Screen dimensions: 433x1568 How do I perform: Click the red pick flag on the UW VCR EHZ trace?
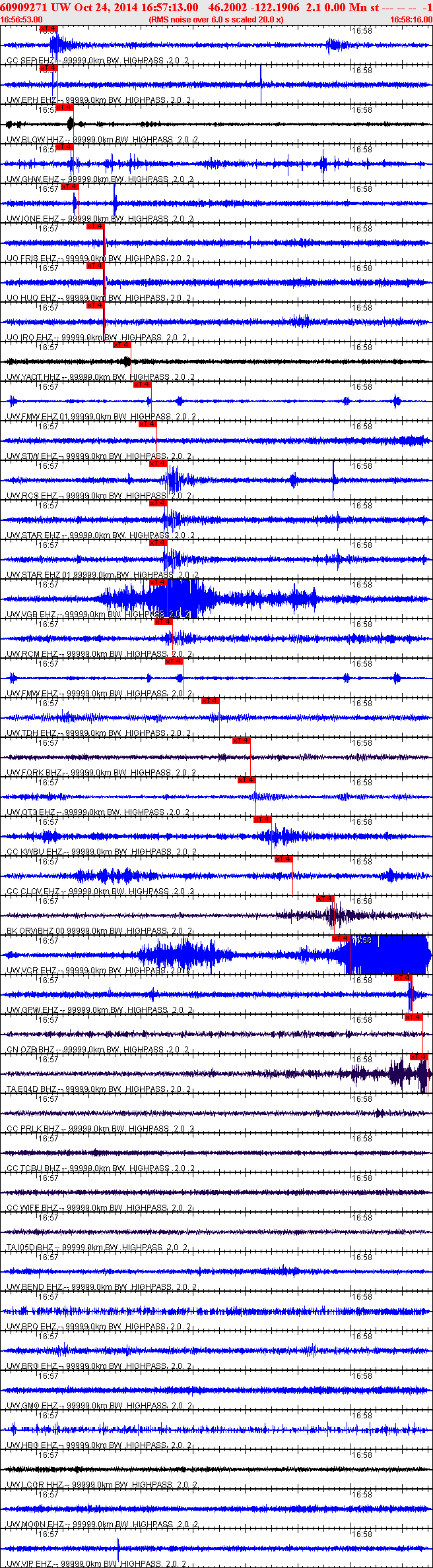341,938
